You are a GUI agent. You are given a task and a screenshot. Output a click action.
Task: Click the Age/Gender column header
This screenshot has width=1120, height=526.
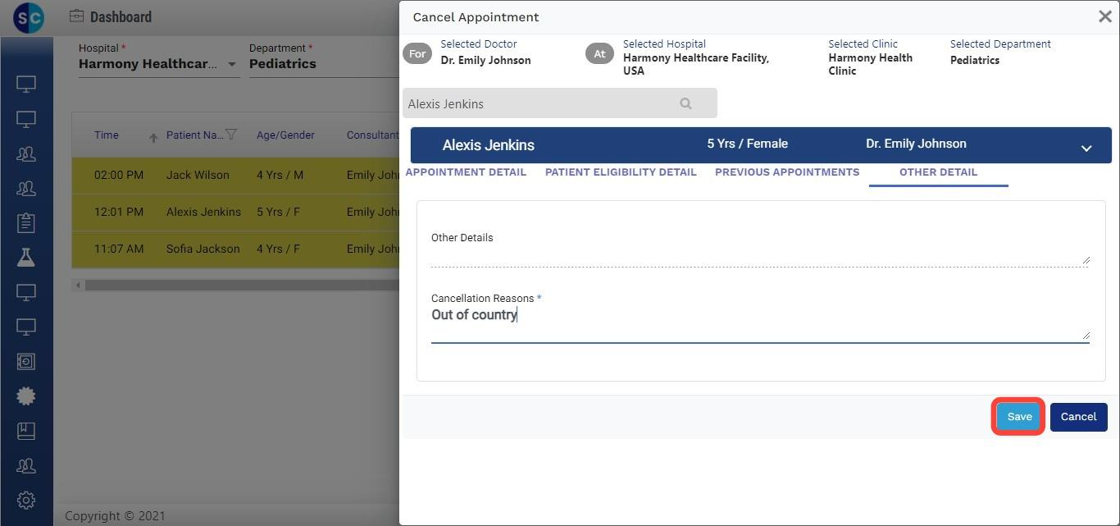286,135
